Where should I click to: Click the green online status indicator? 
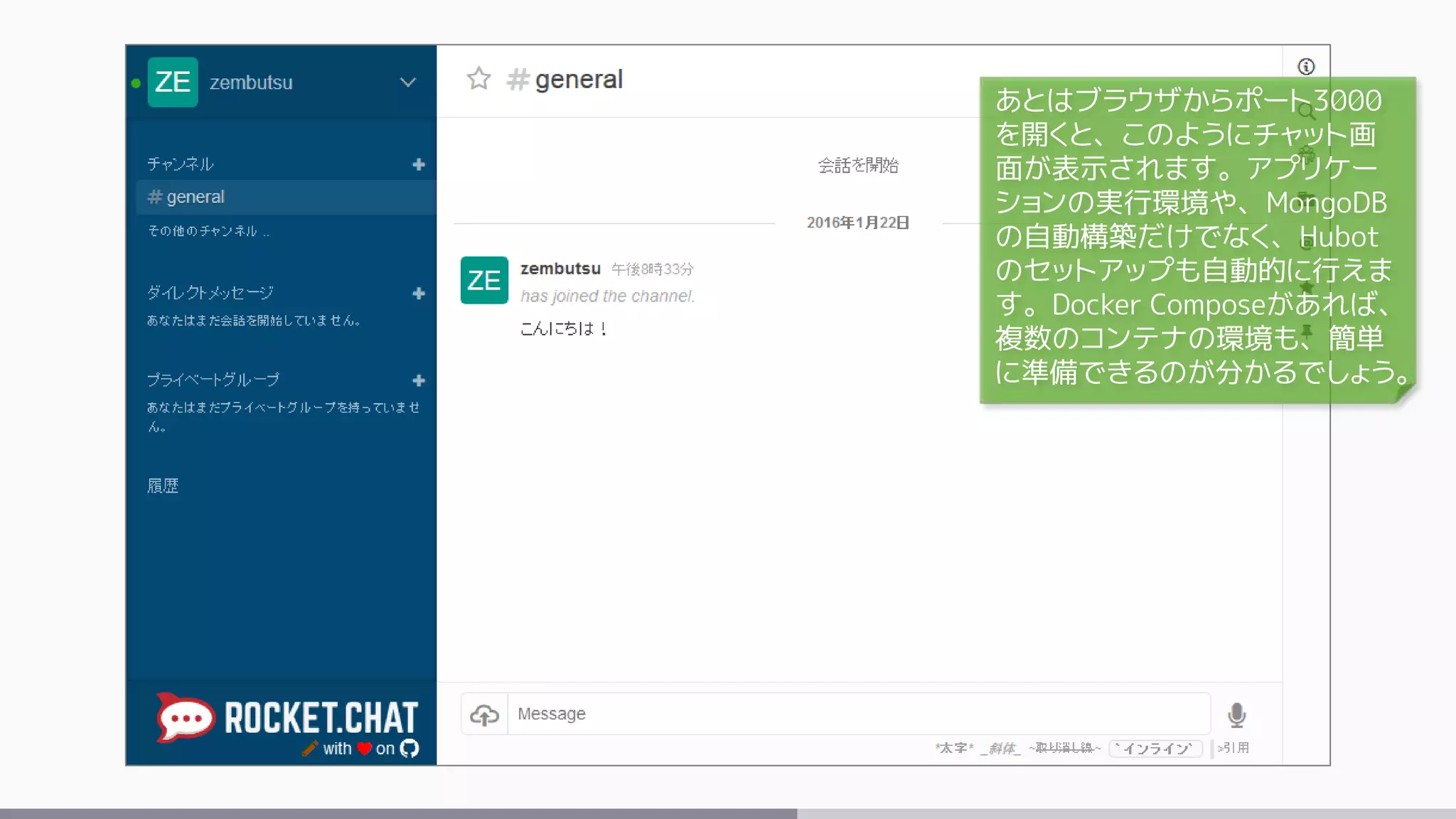[136, 83]
